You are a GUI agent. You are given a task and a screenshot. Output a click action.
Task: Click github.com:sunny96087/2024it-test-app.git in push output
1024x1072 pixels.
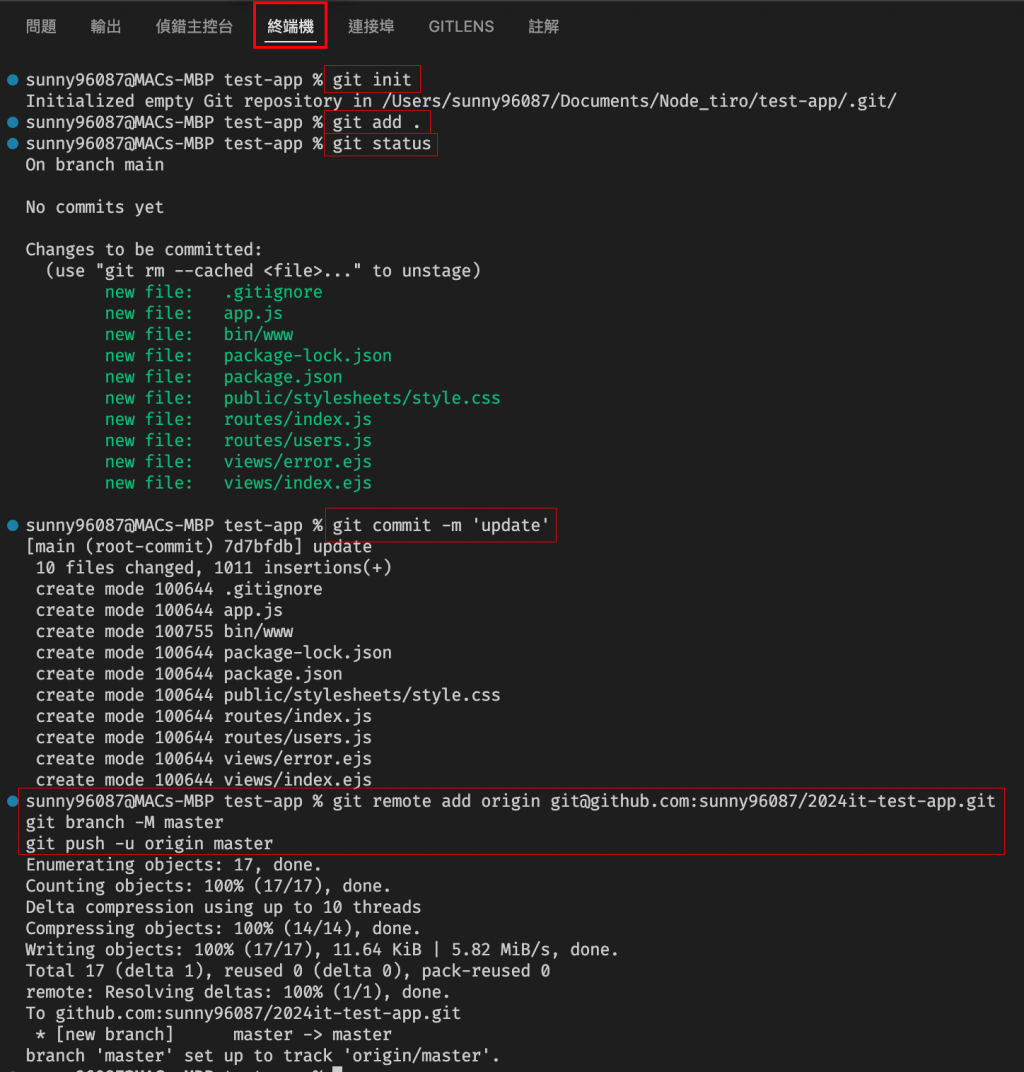(258, 1013)
